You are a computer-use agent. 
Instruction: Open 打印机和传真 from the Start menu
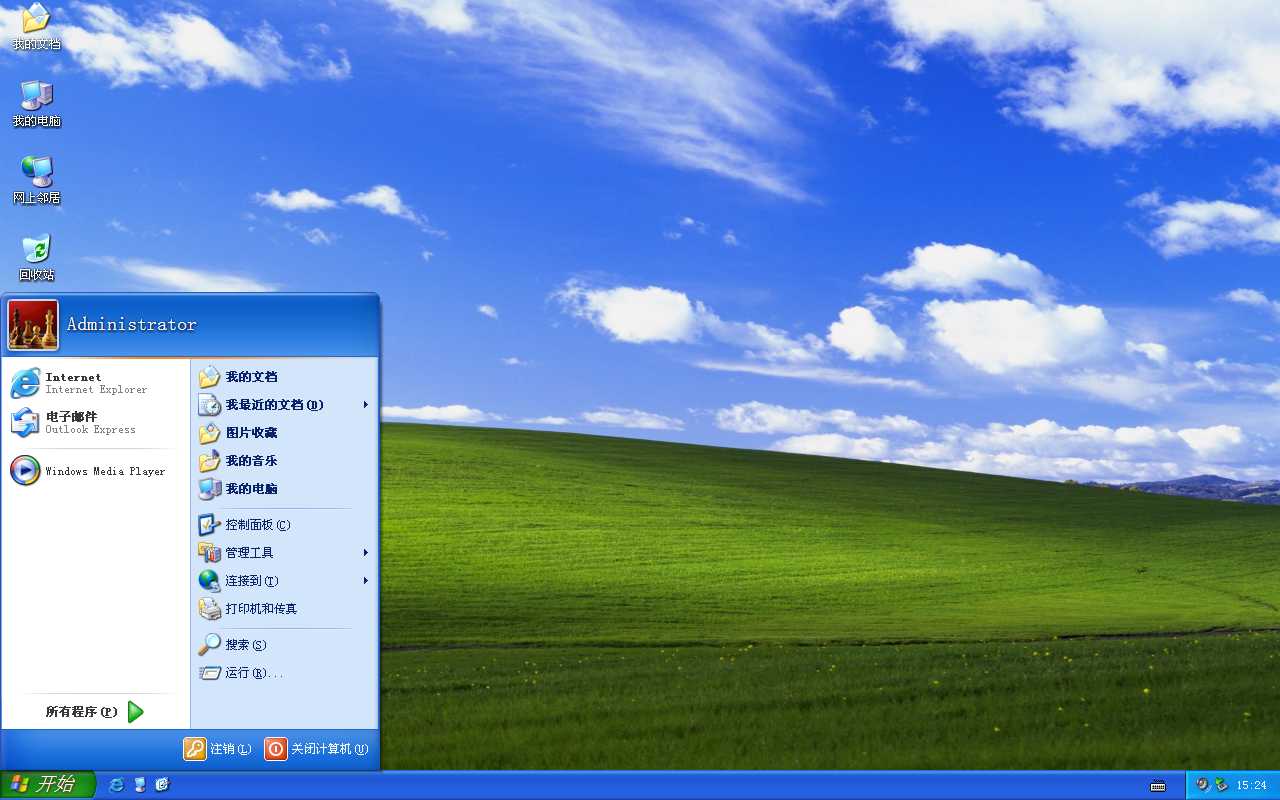pyautogui.click(x=284, y=609)
